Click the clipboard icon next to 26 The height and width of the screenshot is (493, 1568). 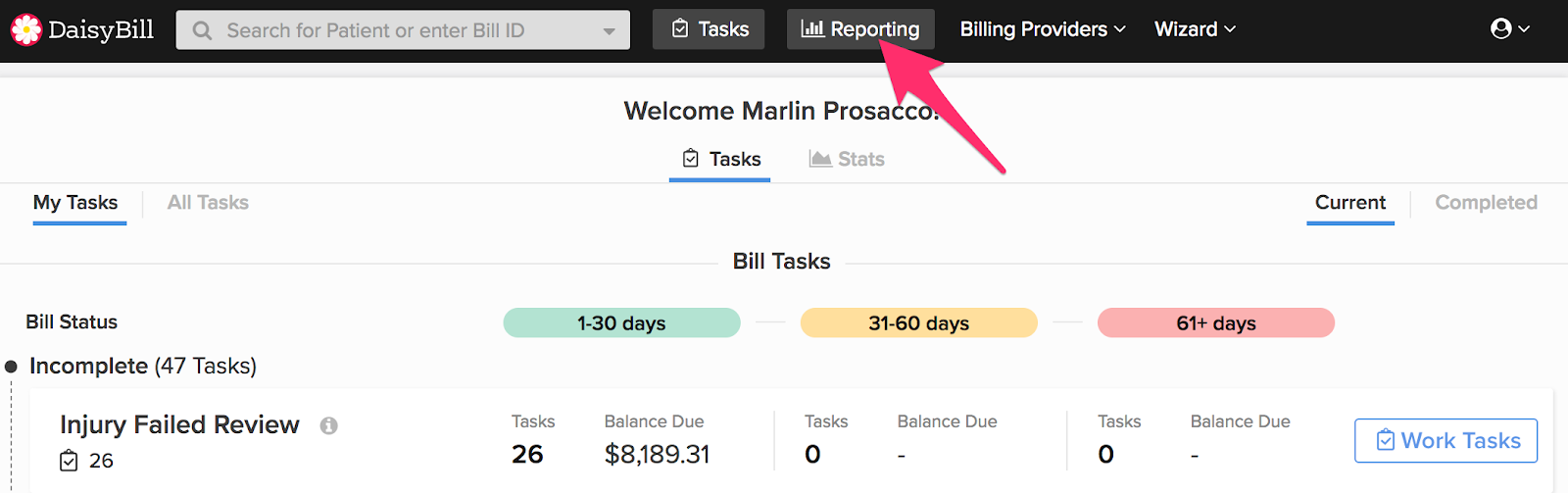point(69,461)
